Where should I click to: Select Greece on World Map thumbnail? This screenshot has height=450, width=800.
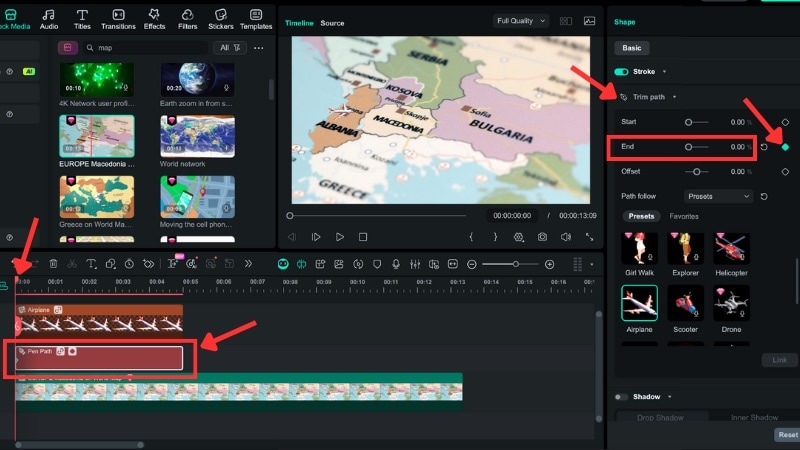(96, 197)
